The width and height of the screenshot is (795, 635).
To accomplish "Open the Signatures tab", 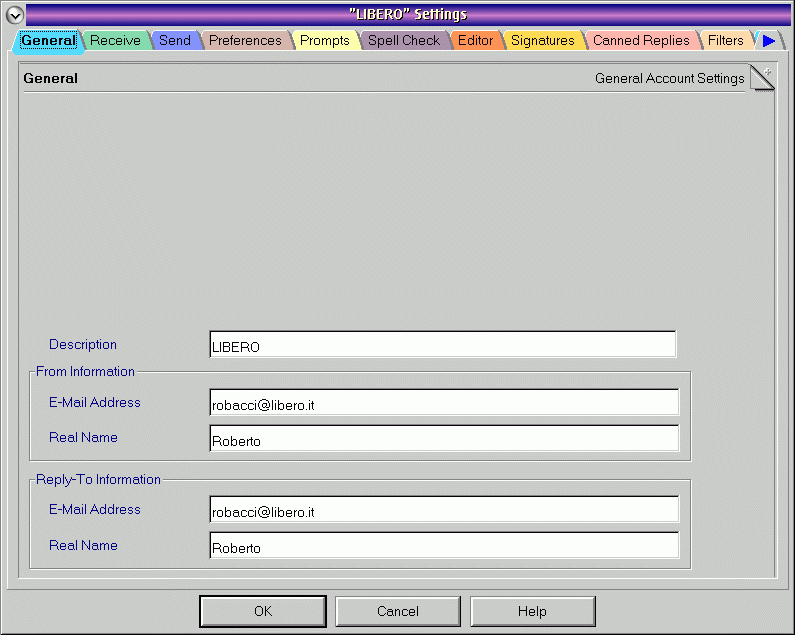I will (543, 41).
